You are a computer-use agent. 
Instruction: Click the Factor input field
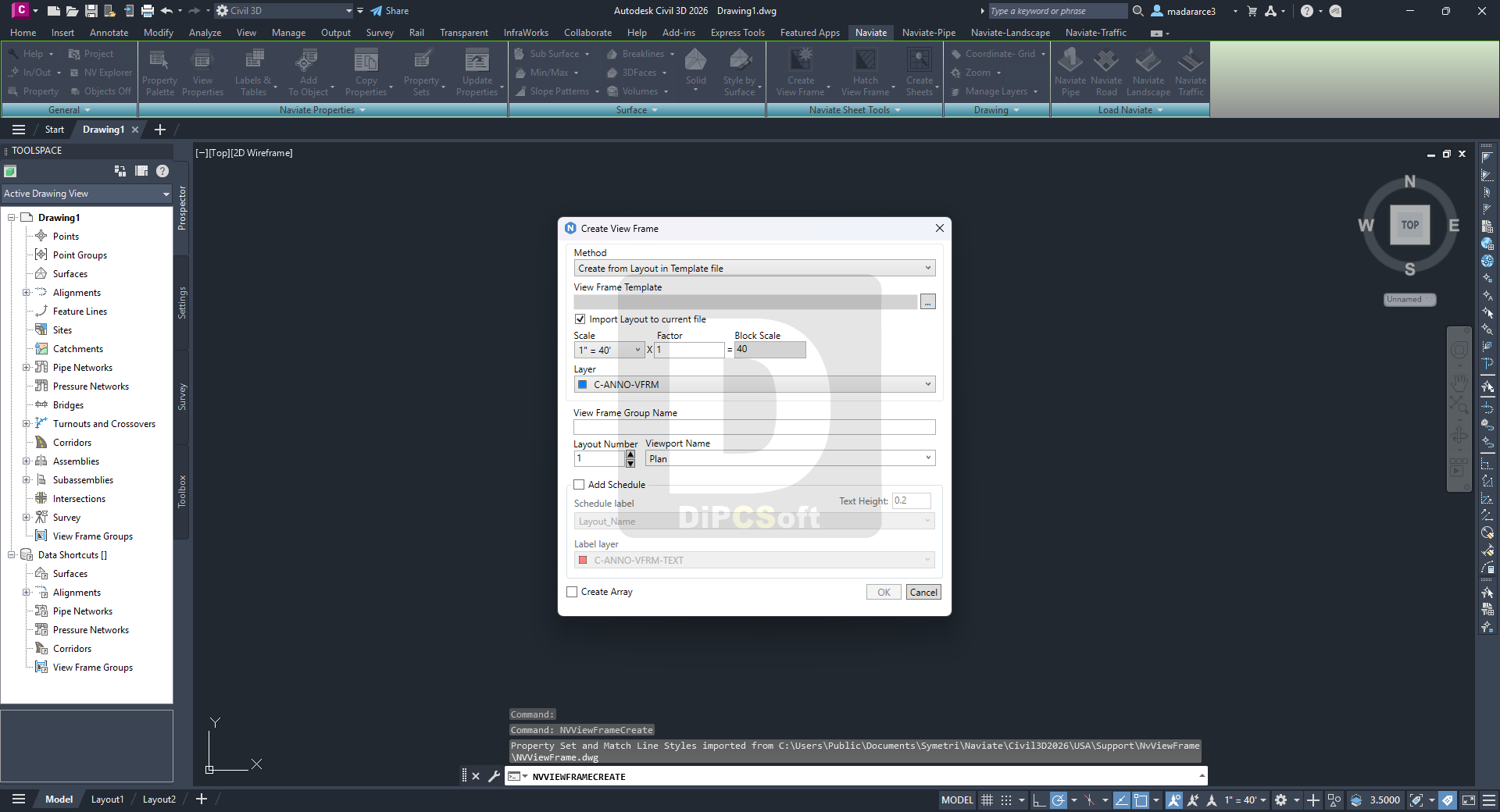pos(689,350)
